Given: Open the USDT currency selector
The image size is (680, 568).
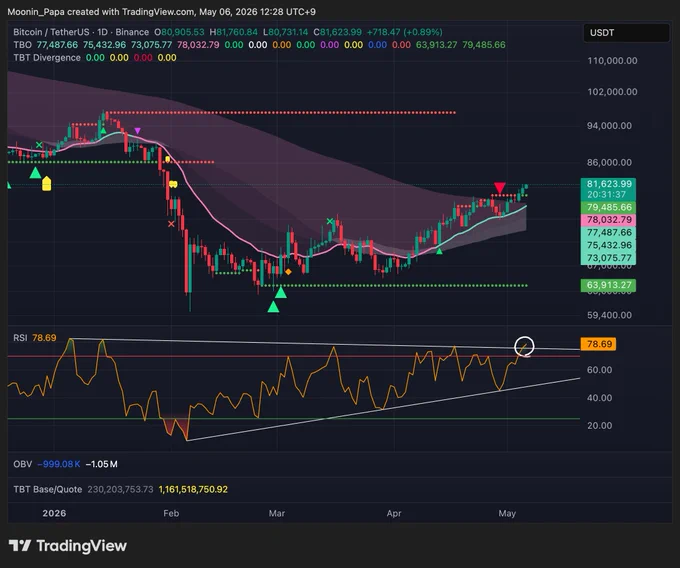Looking at the screenshot, I should point(626,33).
